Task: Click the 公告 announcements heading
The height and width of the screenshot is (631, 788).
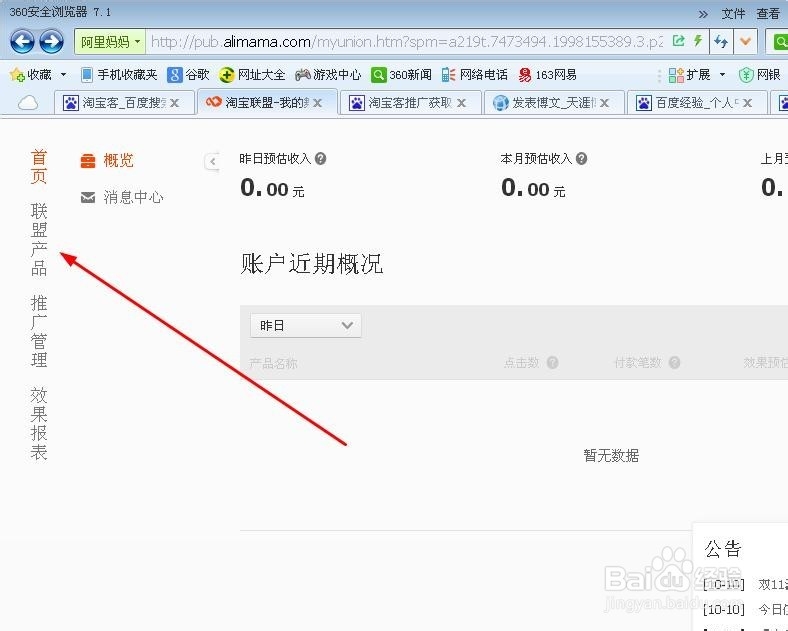Action: tap(723, 549)
